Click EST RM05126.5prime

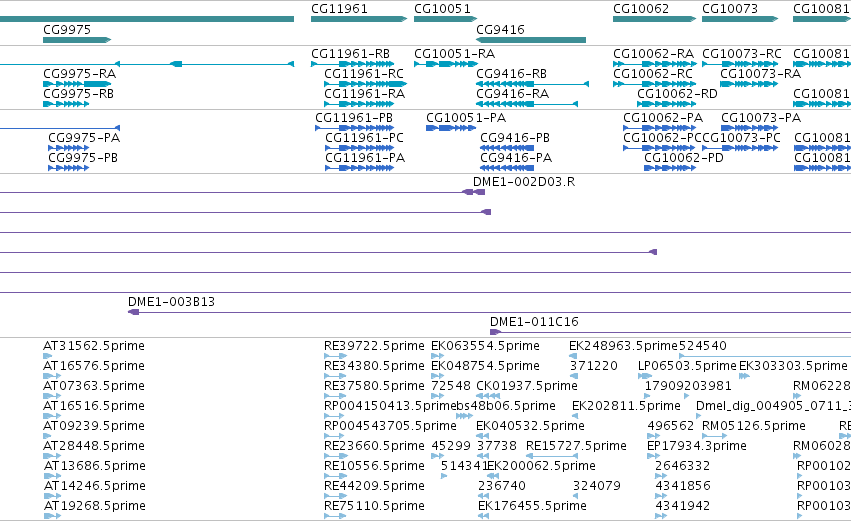click(x=754, y=426)
